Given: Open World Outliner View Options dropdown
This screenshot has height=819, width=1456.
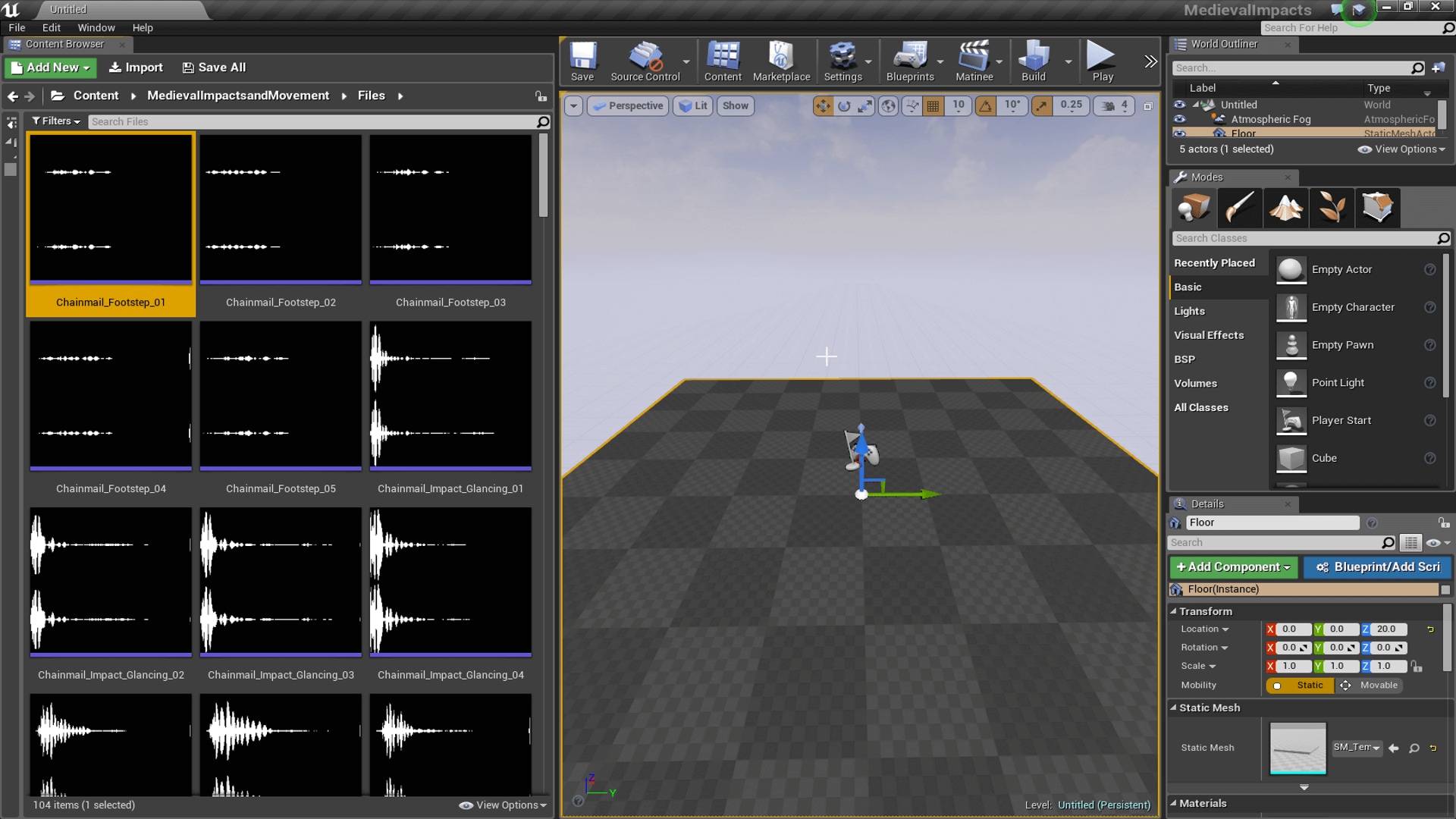Looking at the screenshot, I should pos(1401,149).
